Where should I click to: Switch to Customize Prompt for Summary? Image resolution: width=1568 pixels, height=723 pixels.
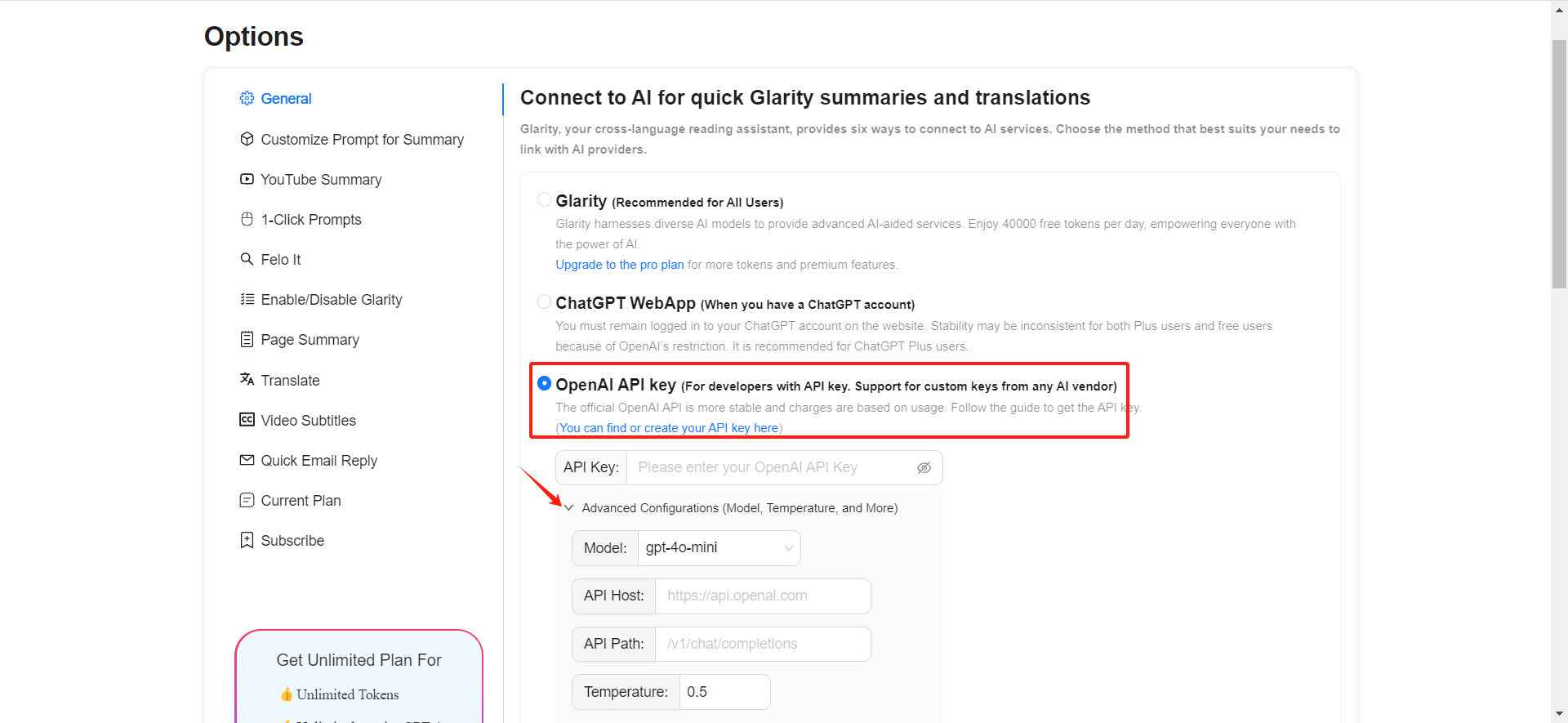coord(362,139)
